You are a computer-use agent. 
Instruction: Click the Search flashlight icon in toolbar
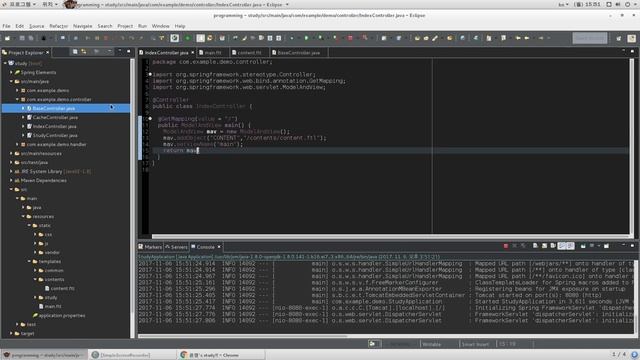pos(435,38)
